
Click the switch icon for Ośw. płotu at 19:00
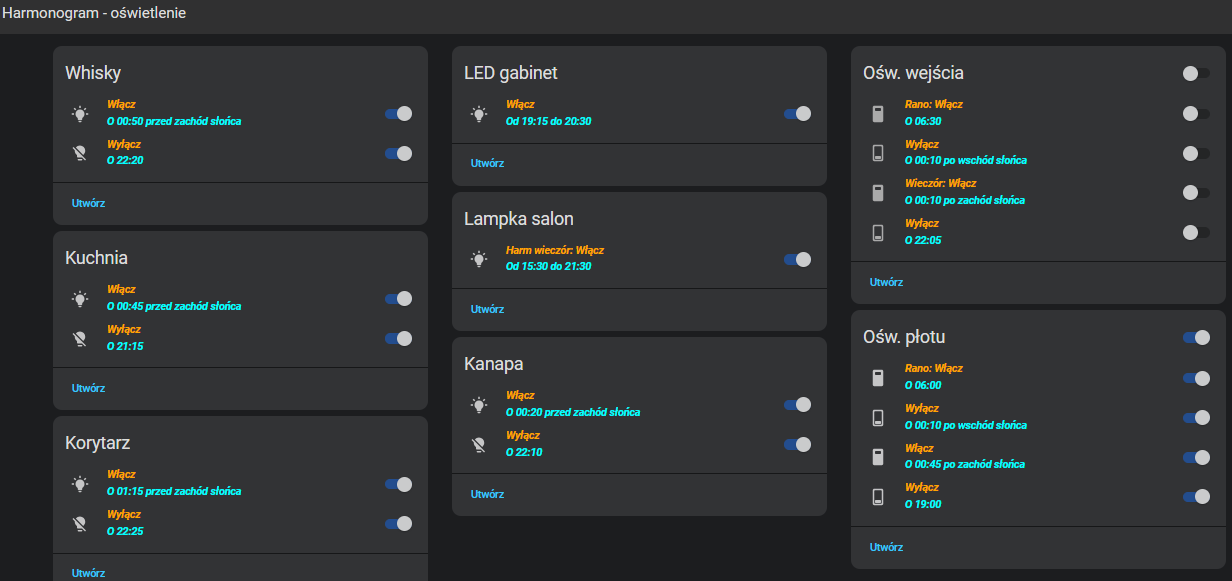878,497
